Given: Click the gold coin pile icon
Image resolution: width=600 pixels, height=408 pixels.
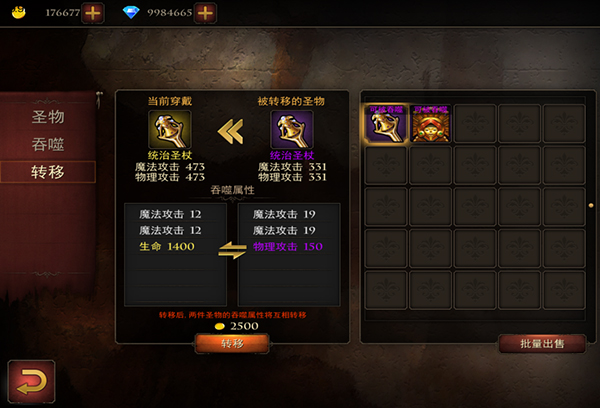Looking at the screenshot, I should [18, 12].
